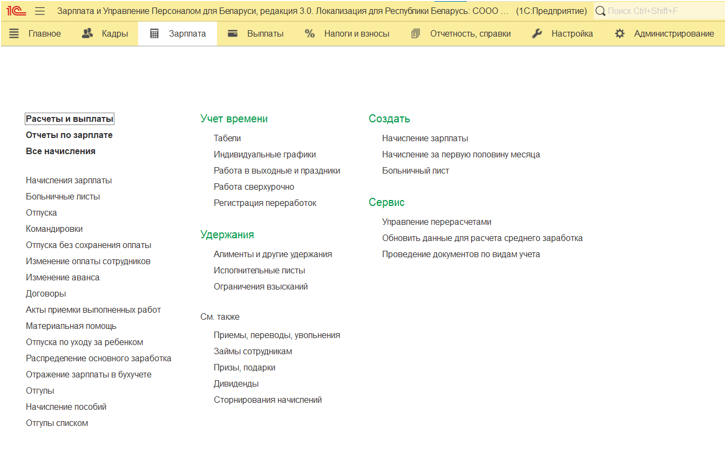The height and width of the screenshot is (453, 726).
Task: Click the Главное section list icon
Action: (14, 33)
